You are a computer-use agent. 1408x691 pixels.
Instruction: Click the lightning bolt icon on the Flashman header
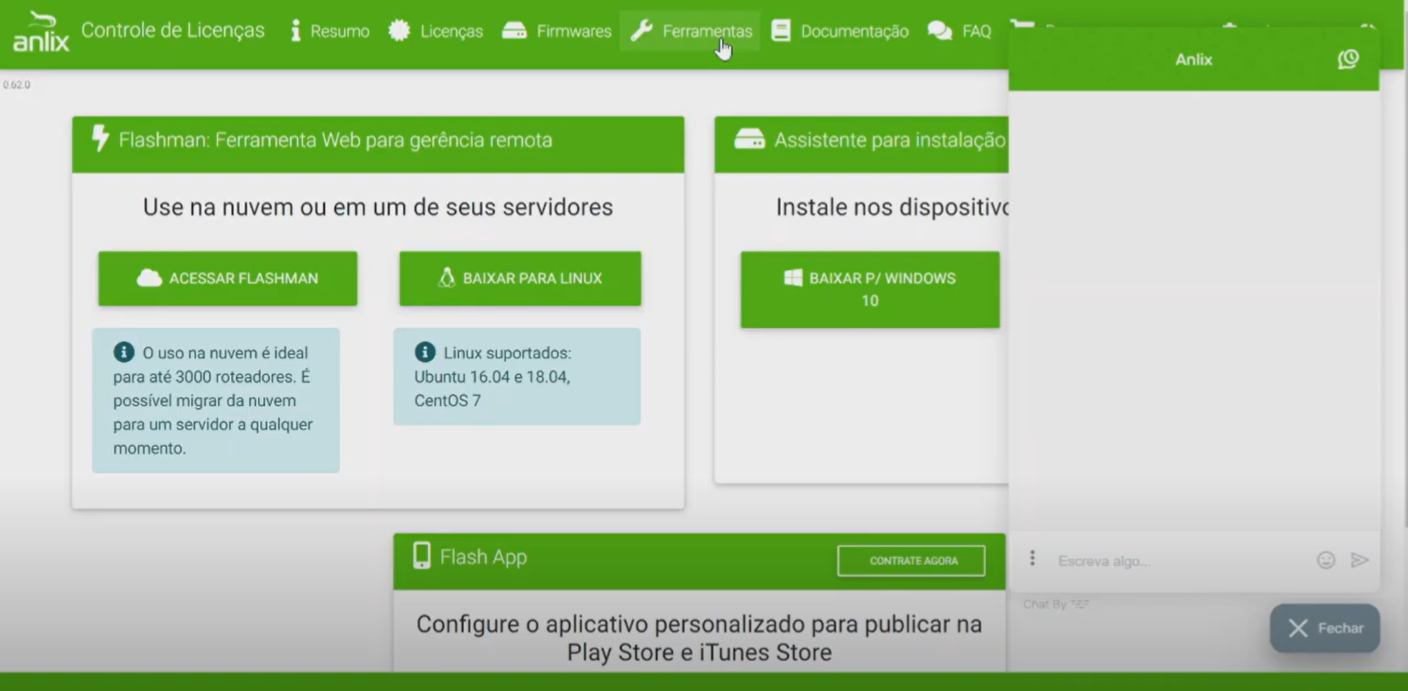[99, 140]
